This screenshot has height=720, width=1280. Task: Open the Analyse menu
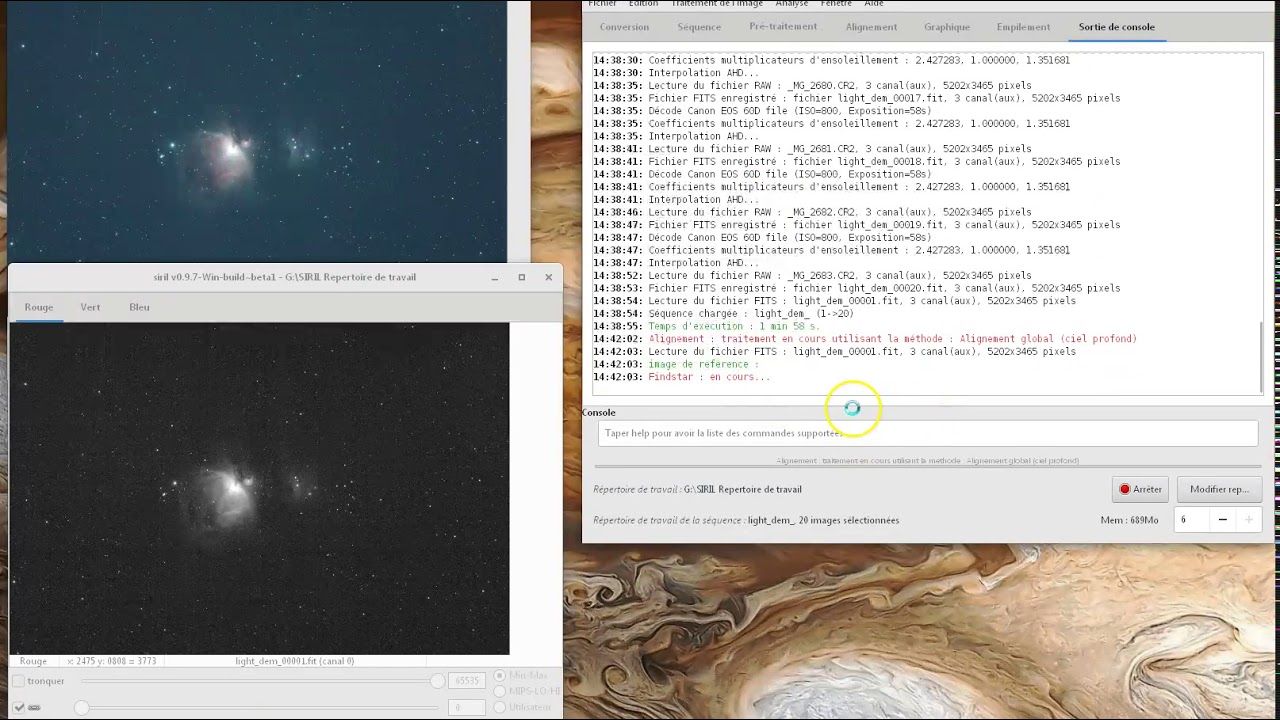(x=791, y=4)
